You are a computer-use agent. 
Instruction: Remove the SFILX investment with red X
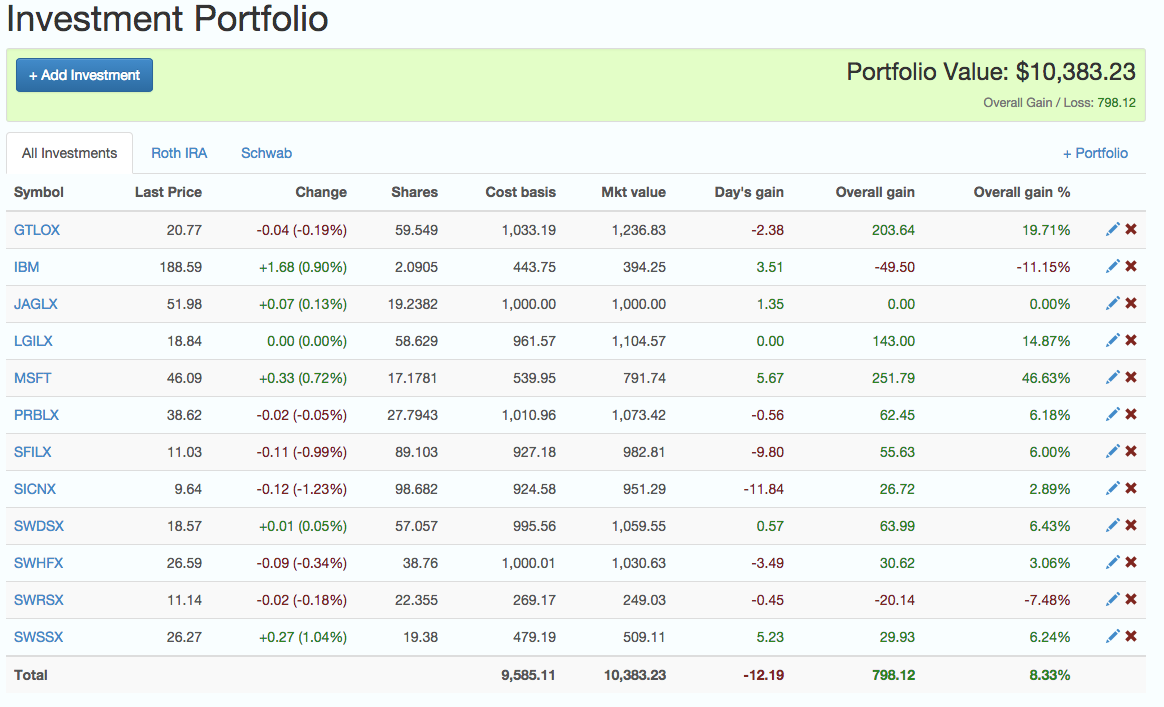click(1131, 452)
